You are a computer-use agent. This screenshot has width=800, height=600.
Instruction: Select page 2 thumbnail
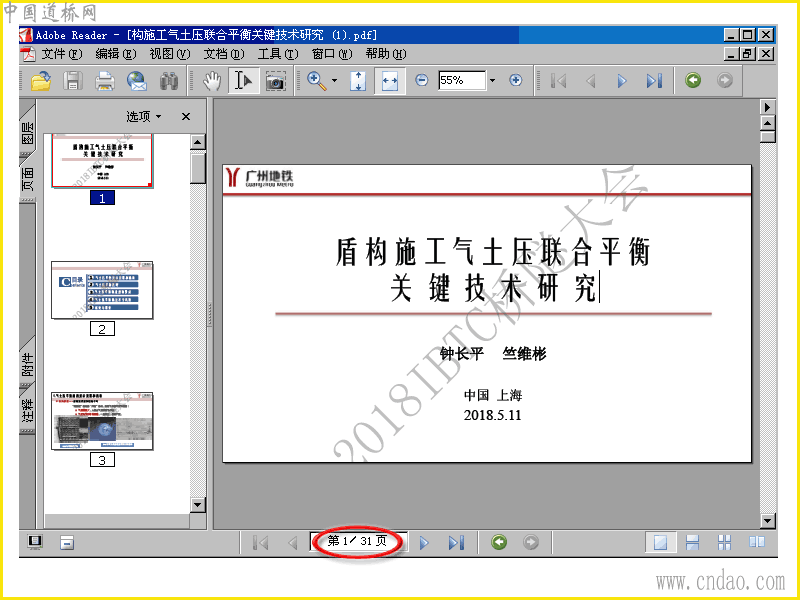[x=102, y=290]
